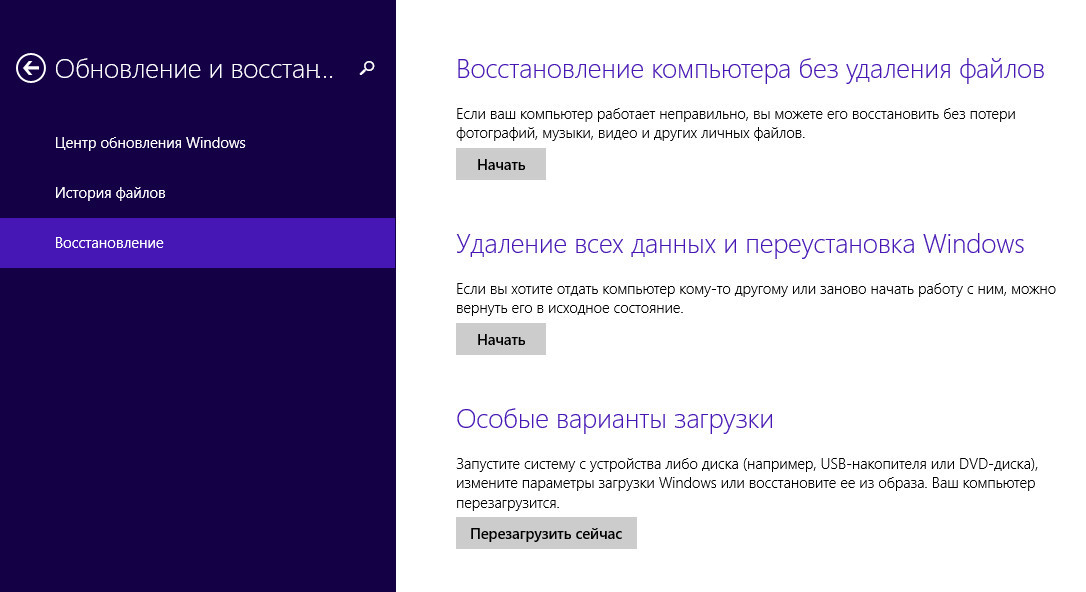
Task: Click the word "DVD-диска" in the description
Action: pyautogui.click(x=997, y=464)
